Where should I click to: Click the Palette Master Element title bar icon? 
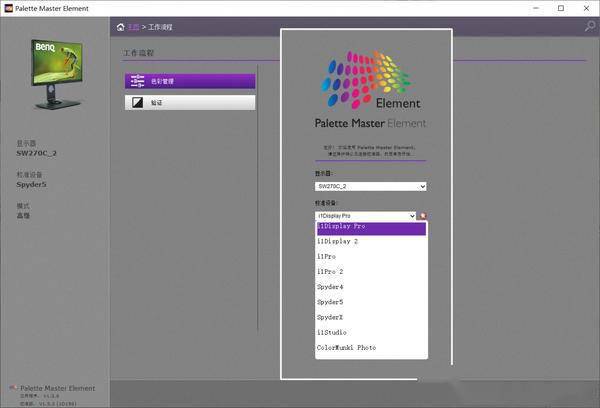[x=8, y=8]
